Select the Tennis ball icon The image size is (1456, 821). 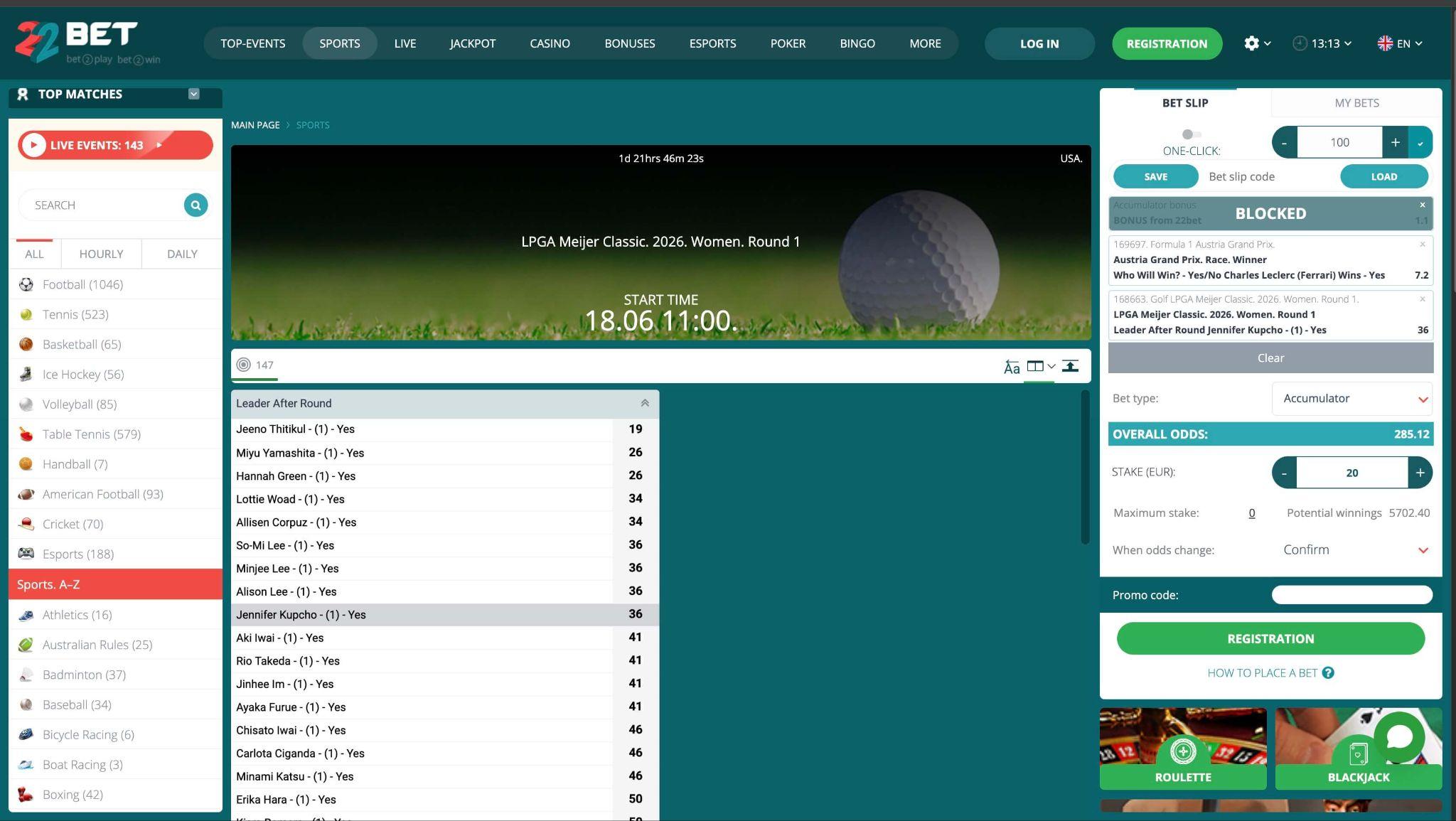tap(26, 314)
